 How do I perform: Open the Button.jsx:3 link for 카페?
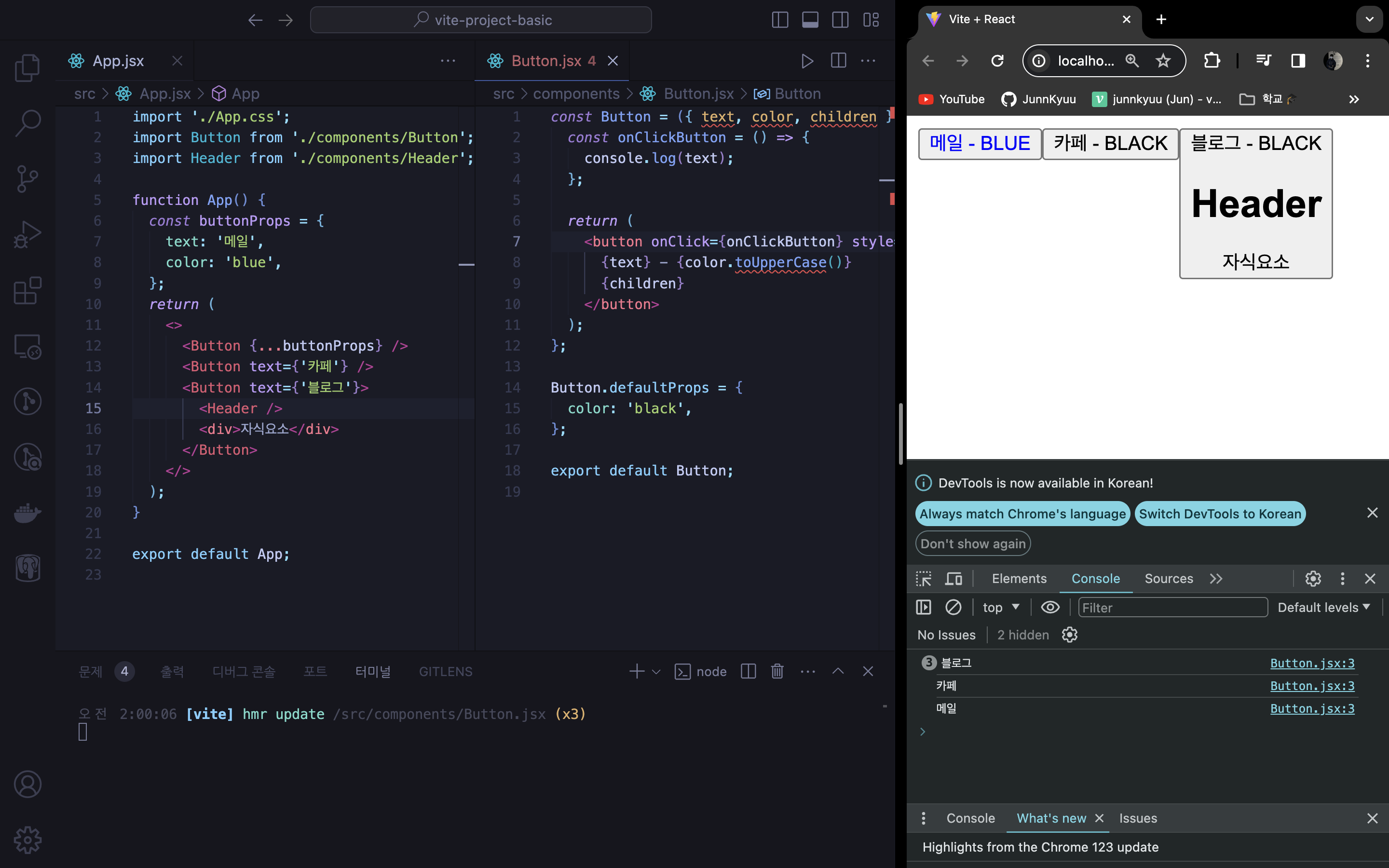click(1312, 686)
